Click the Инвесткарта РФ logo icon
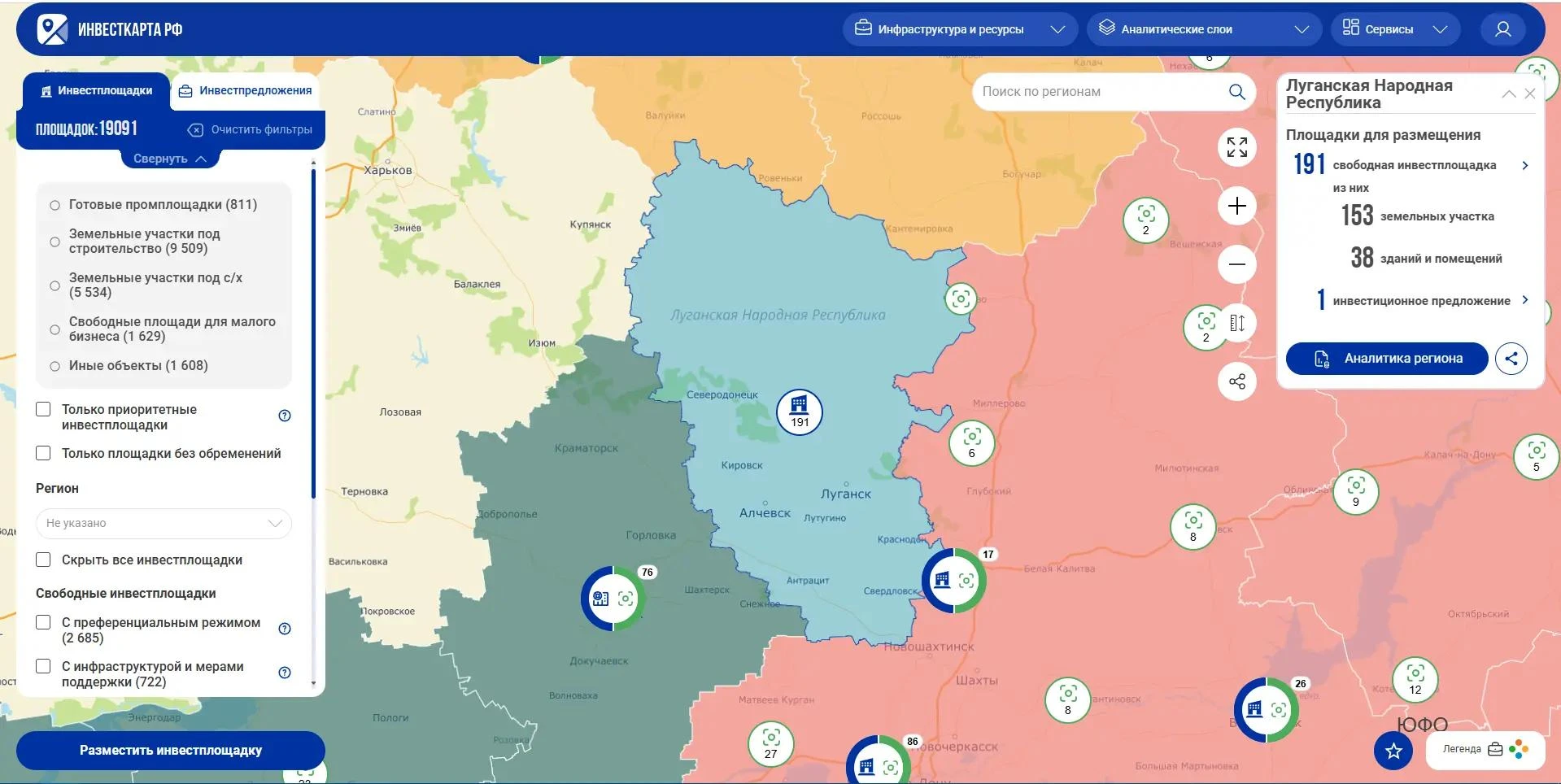This screenshot has height=784, width=1561. tap(53, 29)
